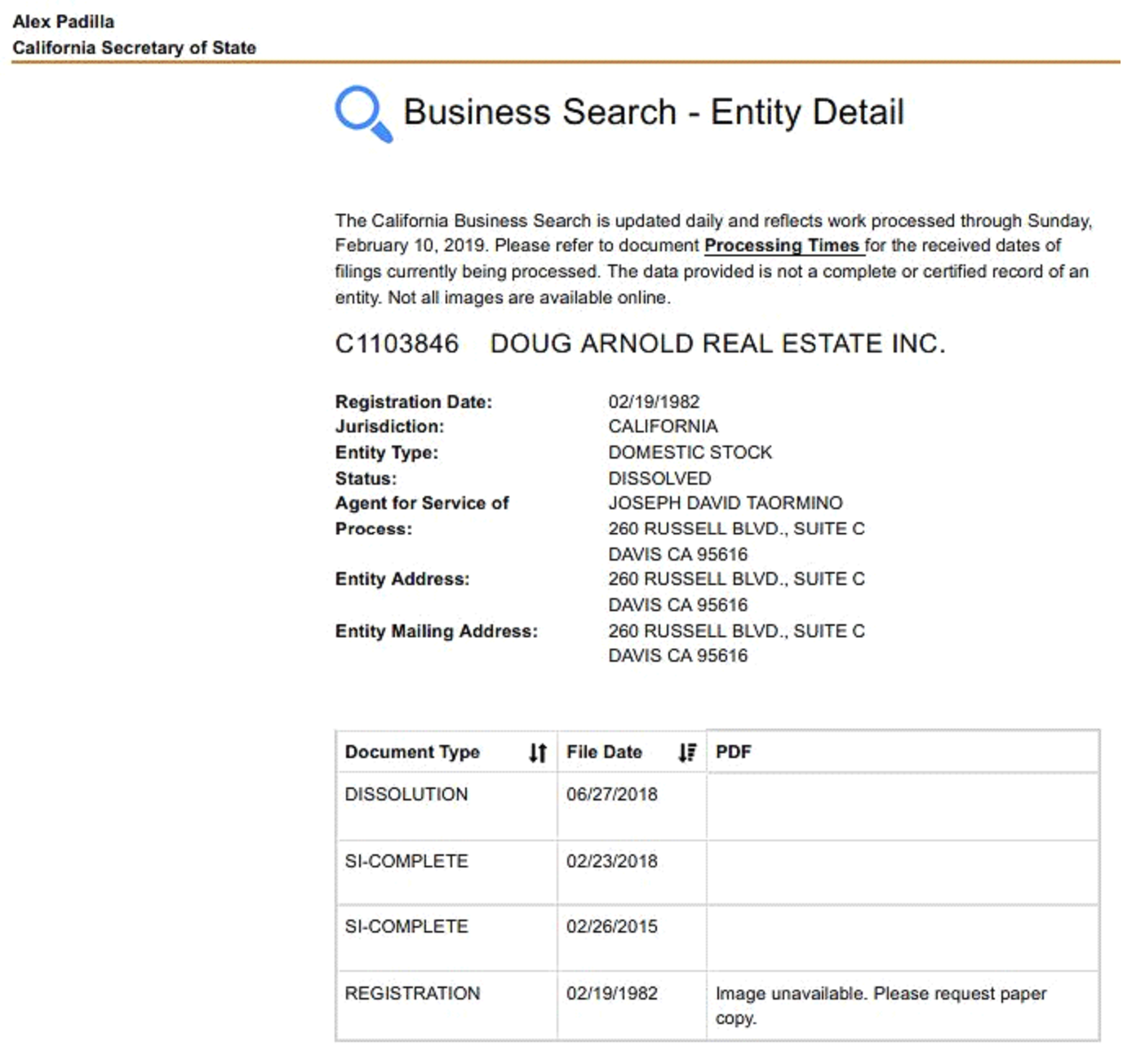Select the DISSOLUTION document row

coord(406,795)
